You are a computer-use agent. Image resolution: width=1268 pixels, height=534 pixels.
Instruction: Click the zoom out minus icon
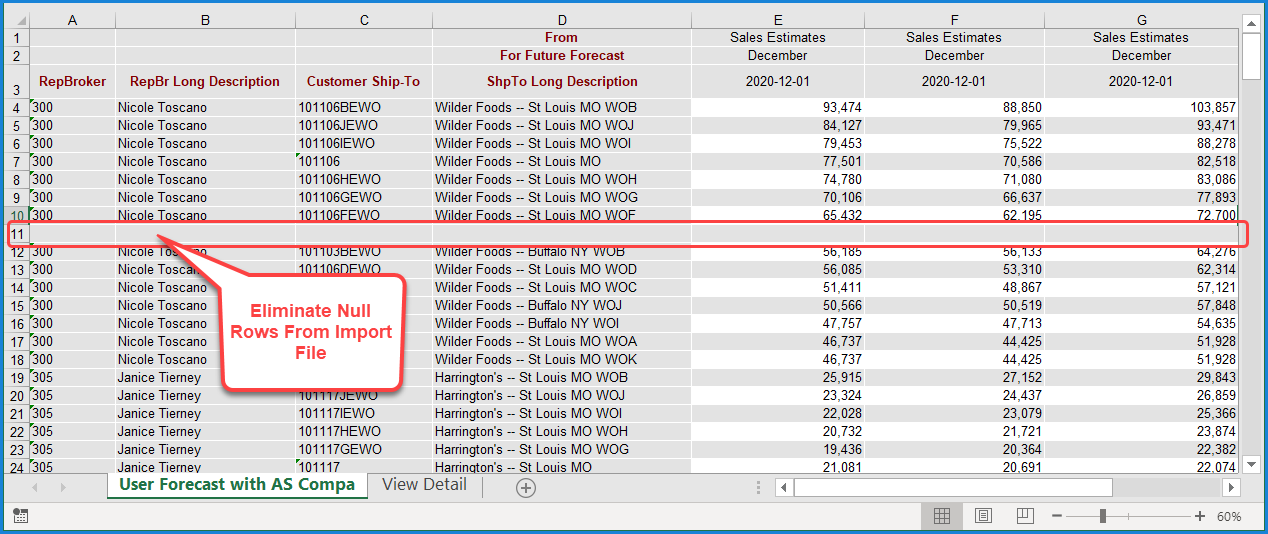(x=1057, y=516)
